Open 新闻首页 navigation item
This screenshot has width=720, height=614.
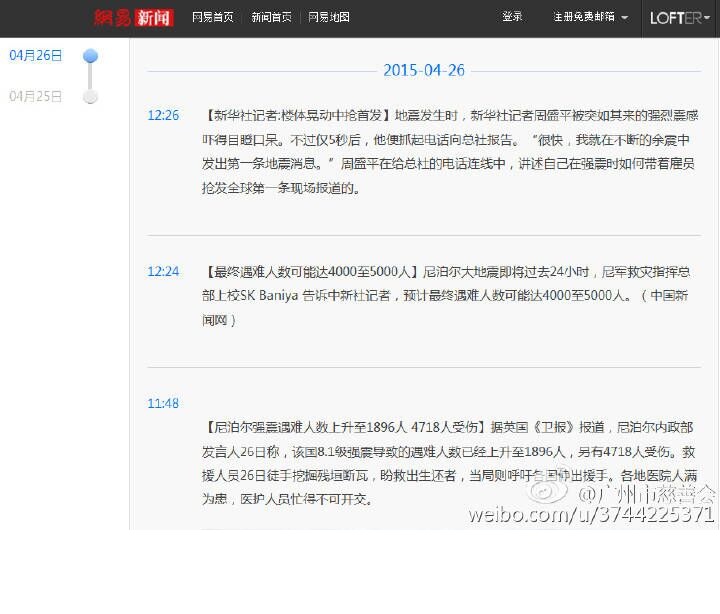271,17
